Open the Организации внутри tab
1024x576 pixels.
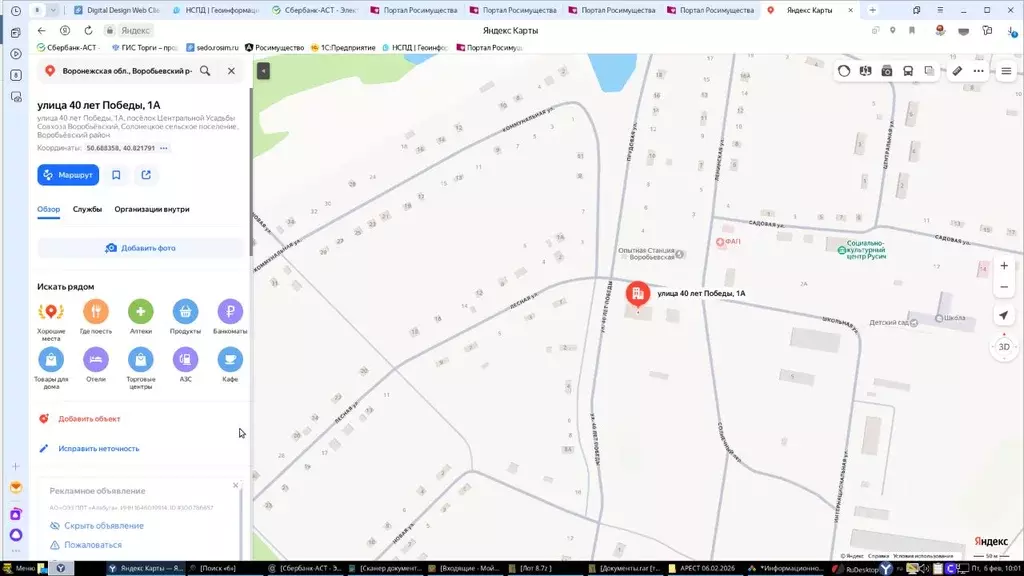pos(152,209)
